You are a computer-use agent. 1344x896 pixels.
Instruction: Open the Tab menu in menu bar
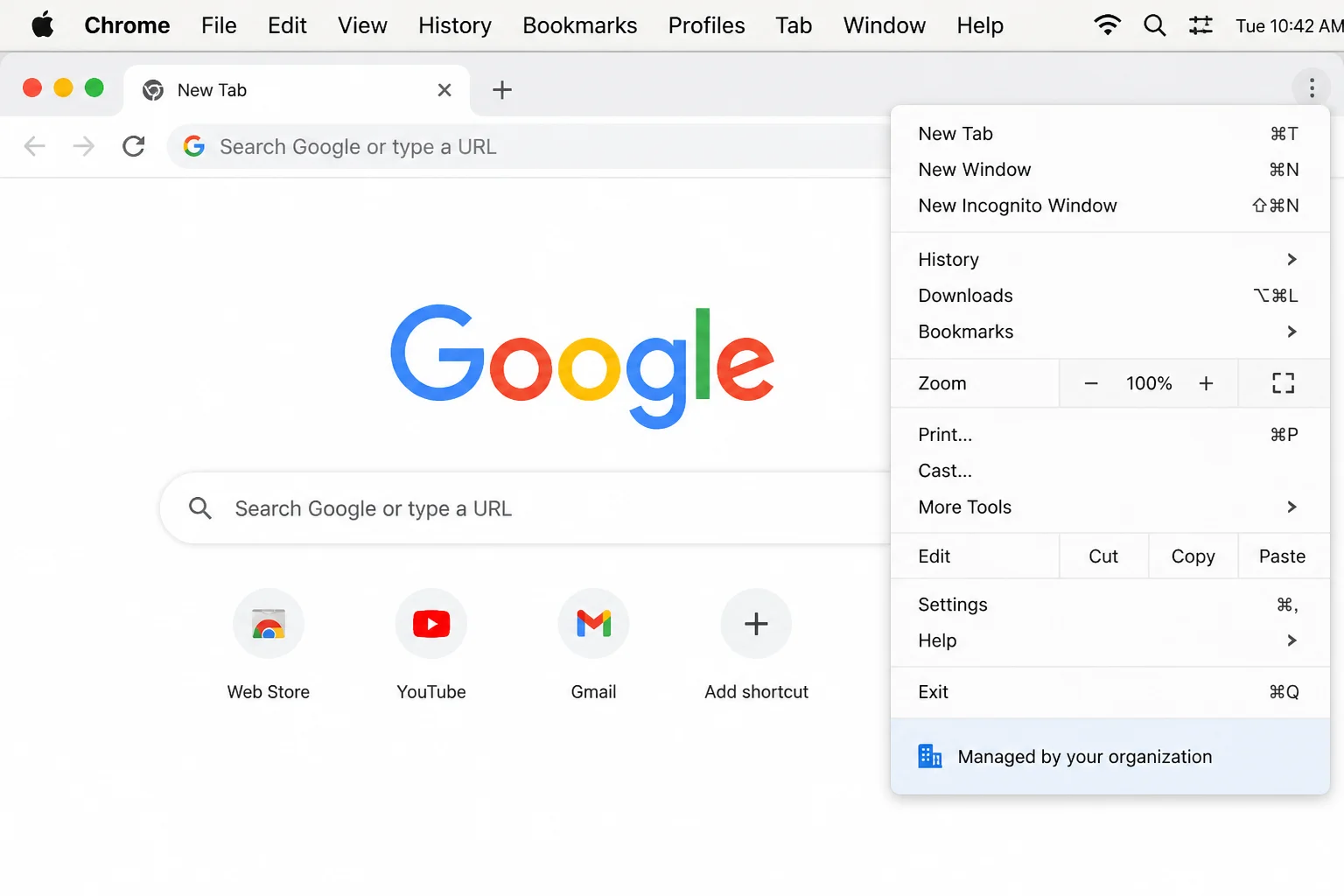[x=794, y=25]
